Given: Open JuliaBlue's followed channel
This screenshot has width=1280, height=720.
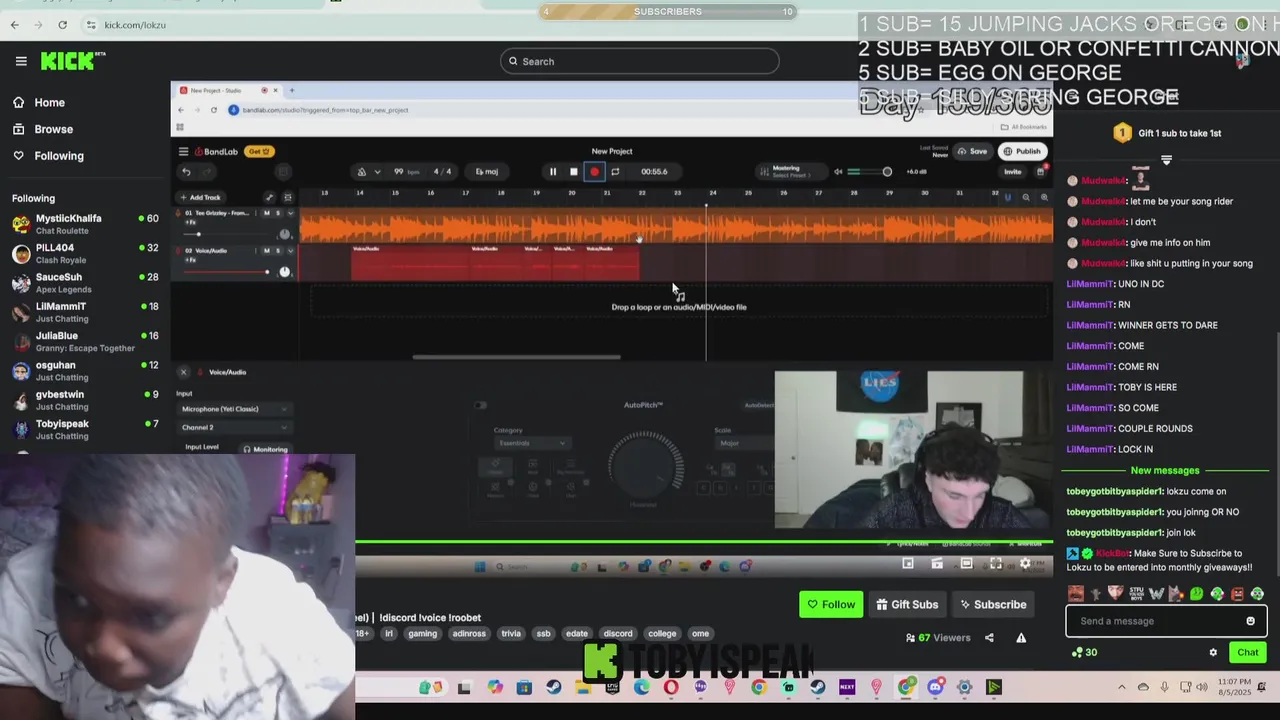Looking at the screenshot, I should 85,341.
